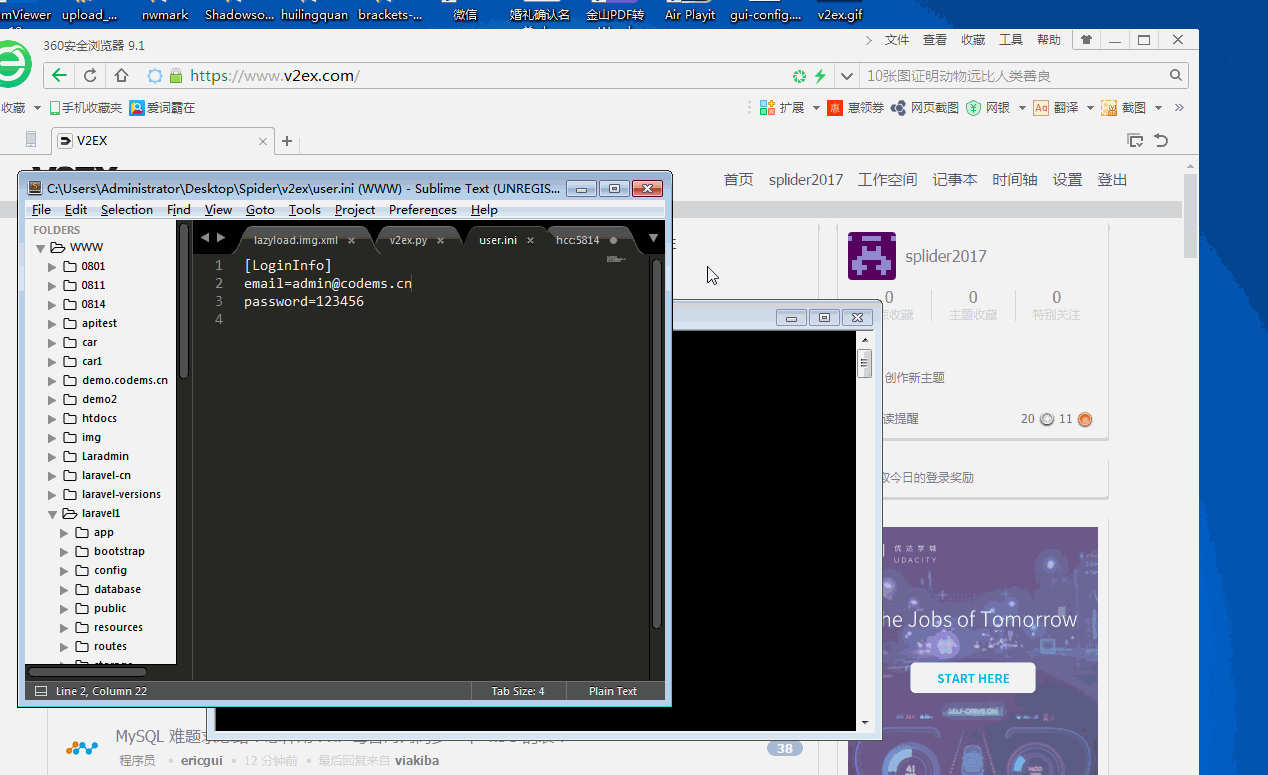Open V2EX 设置 settings link
The image size is (1268, 775).
(1067, 180)
